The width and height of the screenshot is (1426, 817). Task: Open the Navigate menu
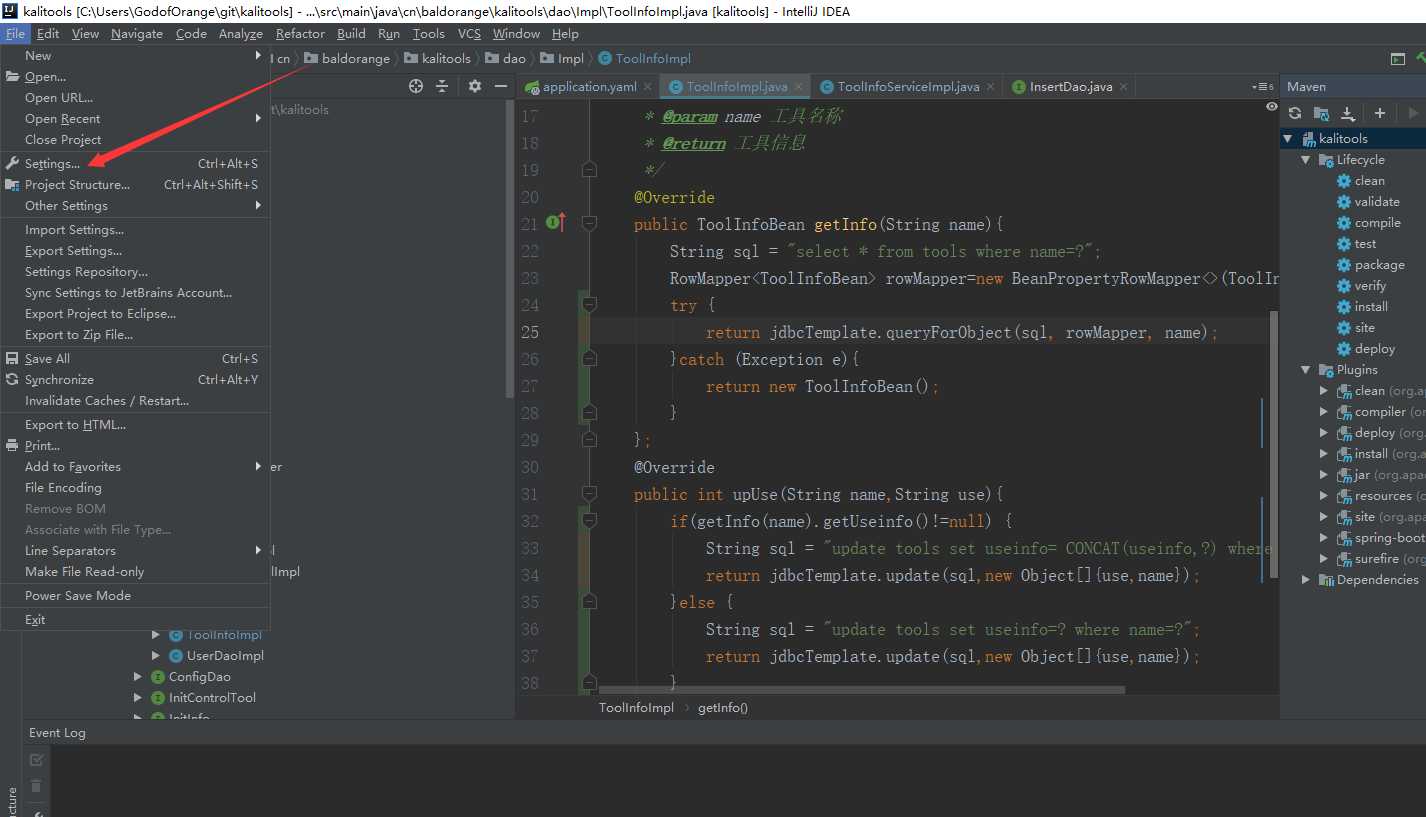click(137, 33)
